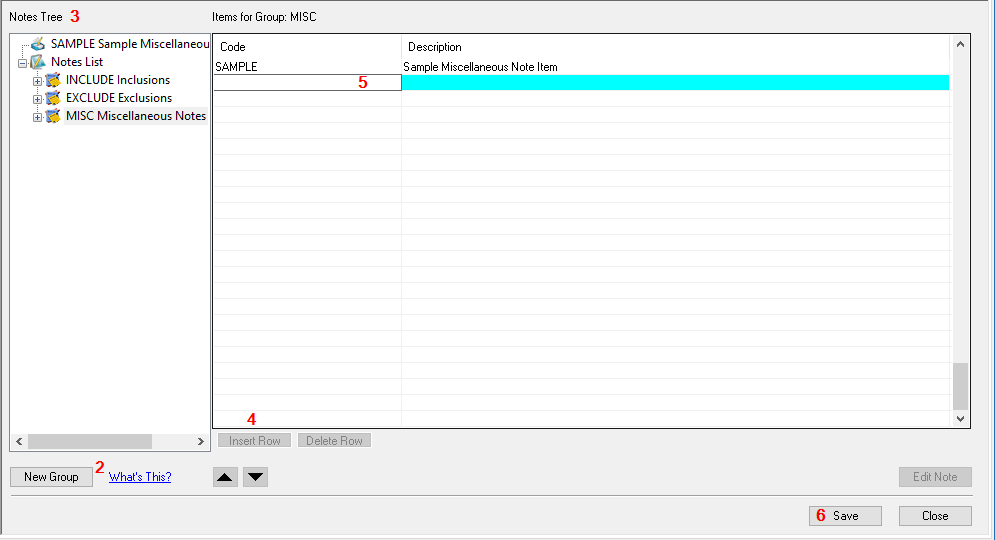Select MISC Miscellaneous Notes group
995x540 pixels.
tap(136, 116)
